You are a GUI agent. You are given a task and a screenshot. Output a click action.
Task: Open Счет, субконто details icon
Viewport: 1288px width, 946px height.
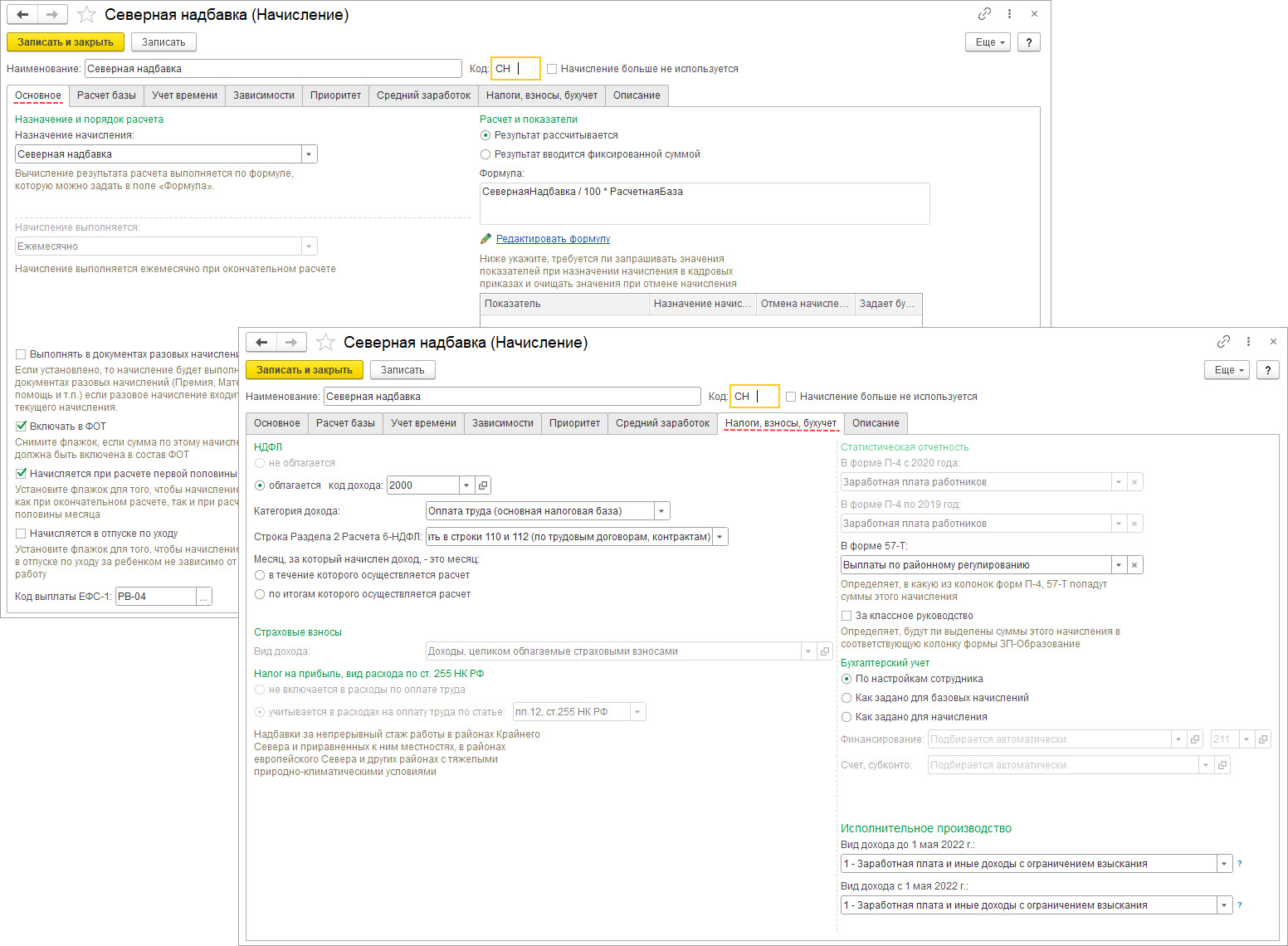pos(1222,765)
